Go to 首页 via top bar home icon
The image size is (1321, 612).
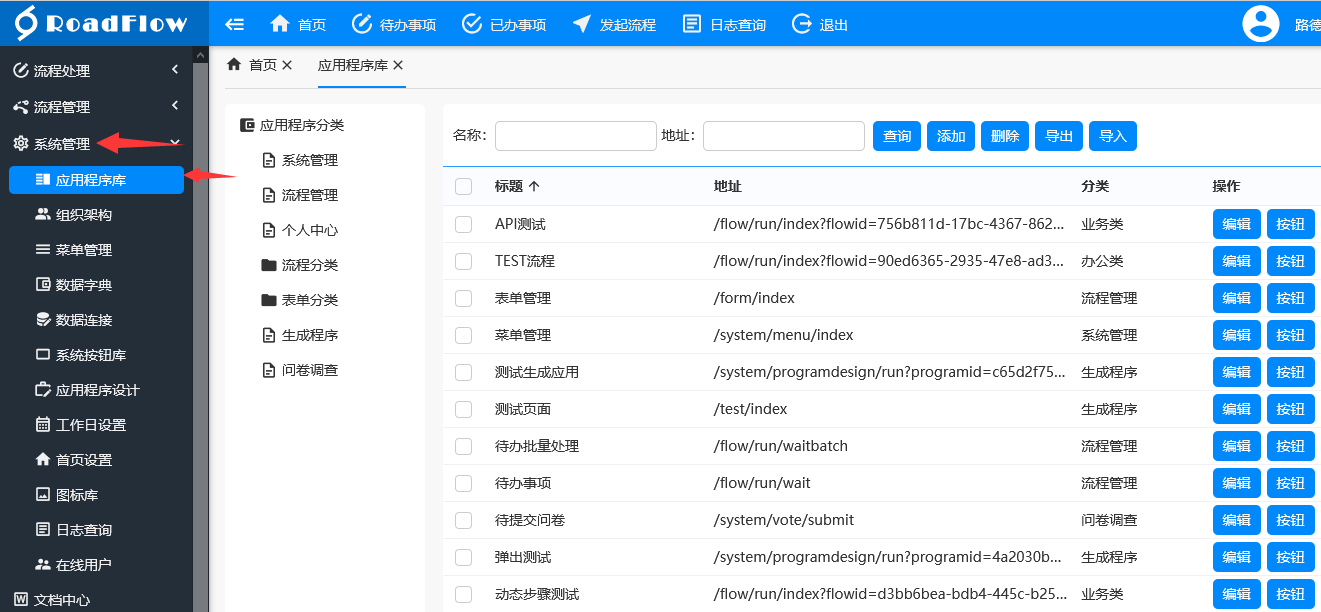(298, 24)
